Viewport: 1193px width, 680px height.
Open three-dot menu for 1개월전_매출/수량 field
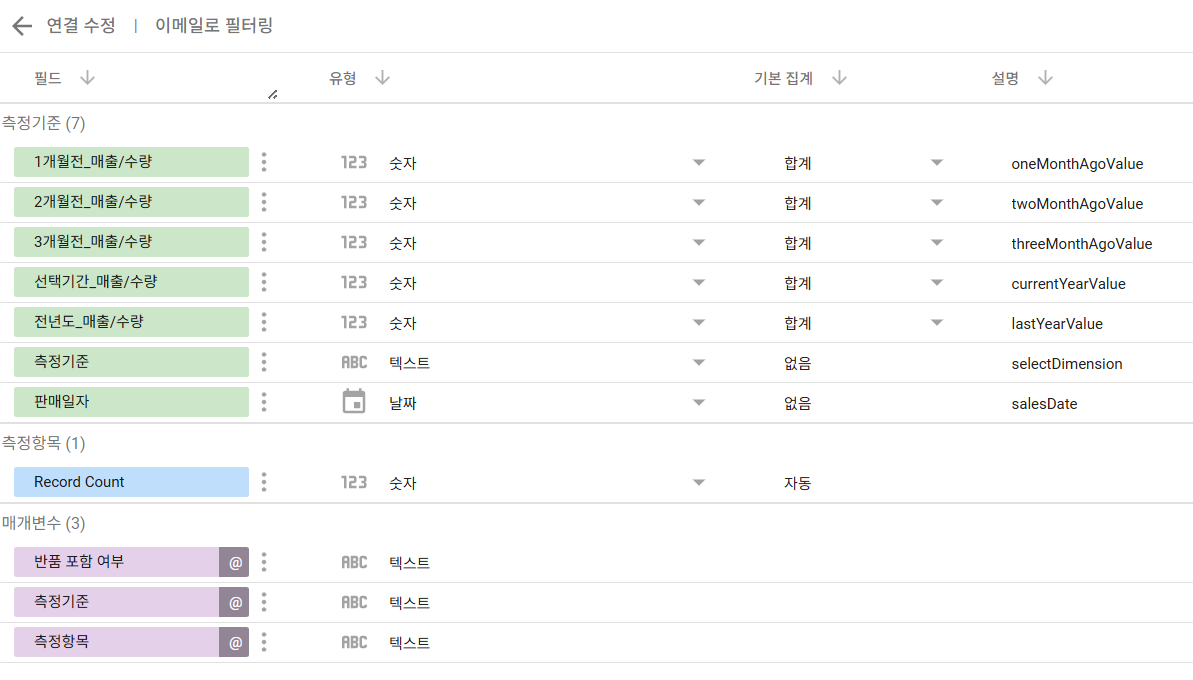264,162
